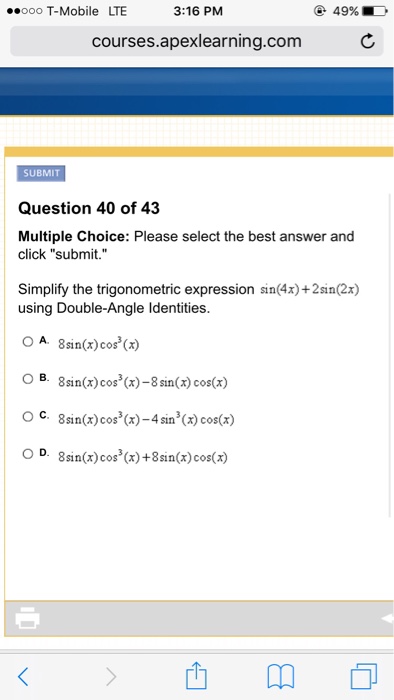The width and height of the screenshot is (394, 700).
Task: Tap the Safari forward arrow
Action: tap(112, 677)
